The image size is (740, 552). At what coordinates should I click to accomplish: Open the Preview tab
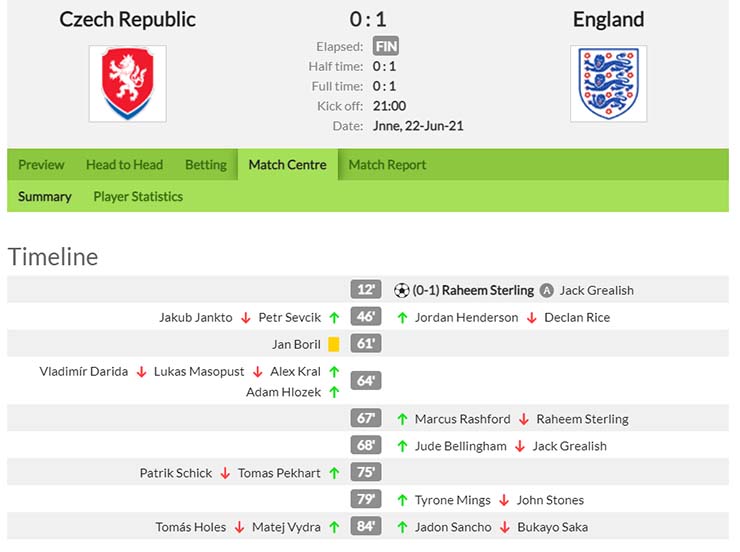coord(41,165)
